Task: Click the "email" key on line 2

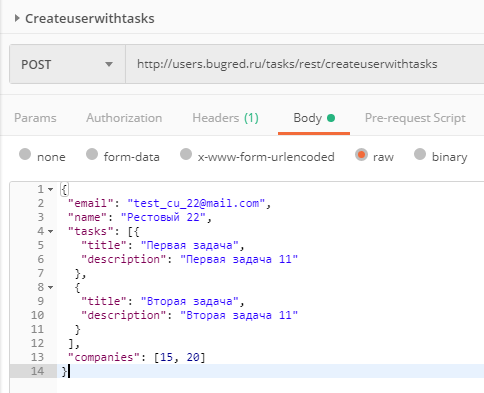Action: [91, 203]
